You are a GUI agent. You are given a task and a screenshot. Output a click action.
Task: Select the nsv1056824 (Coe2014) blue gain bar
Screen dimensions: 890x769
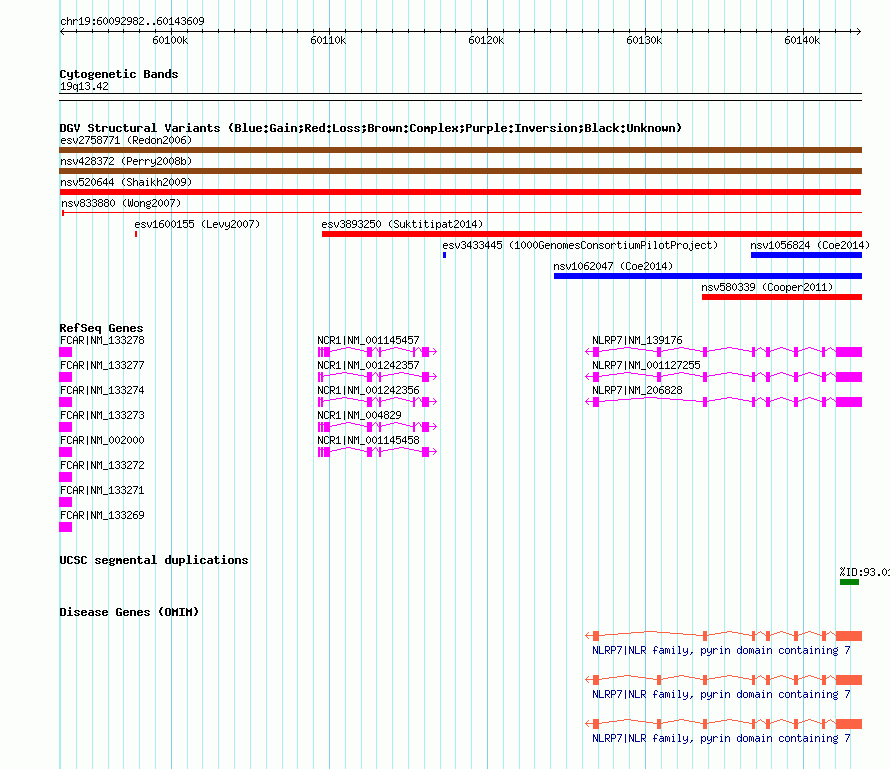[x=806, y=255]
